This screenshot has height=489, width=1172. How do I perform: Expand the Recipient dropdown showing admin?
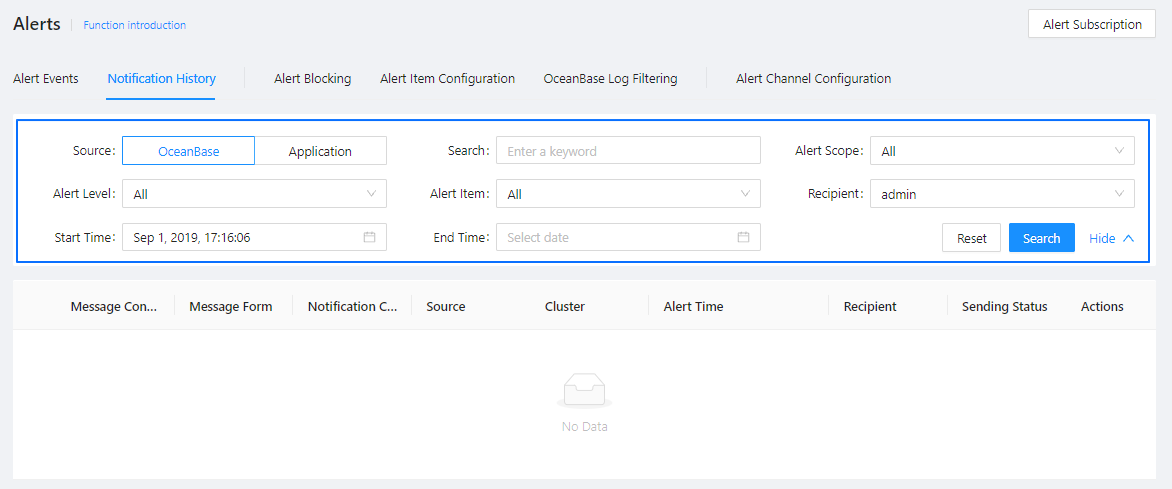coord(1002,194)
